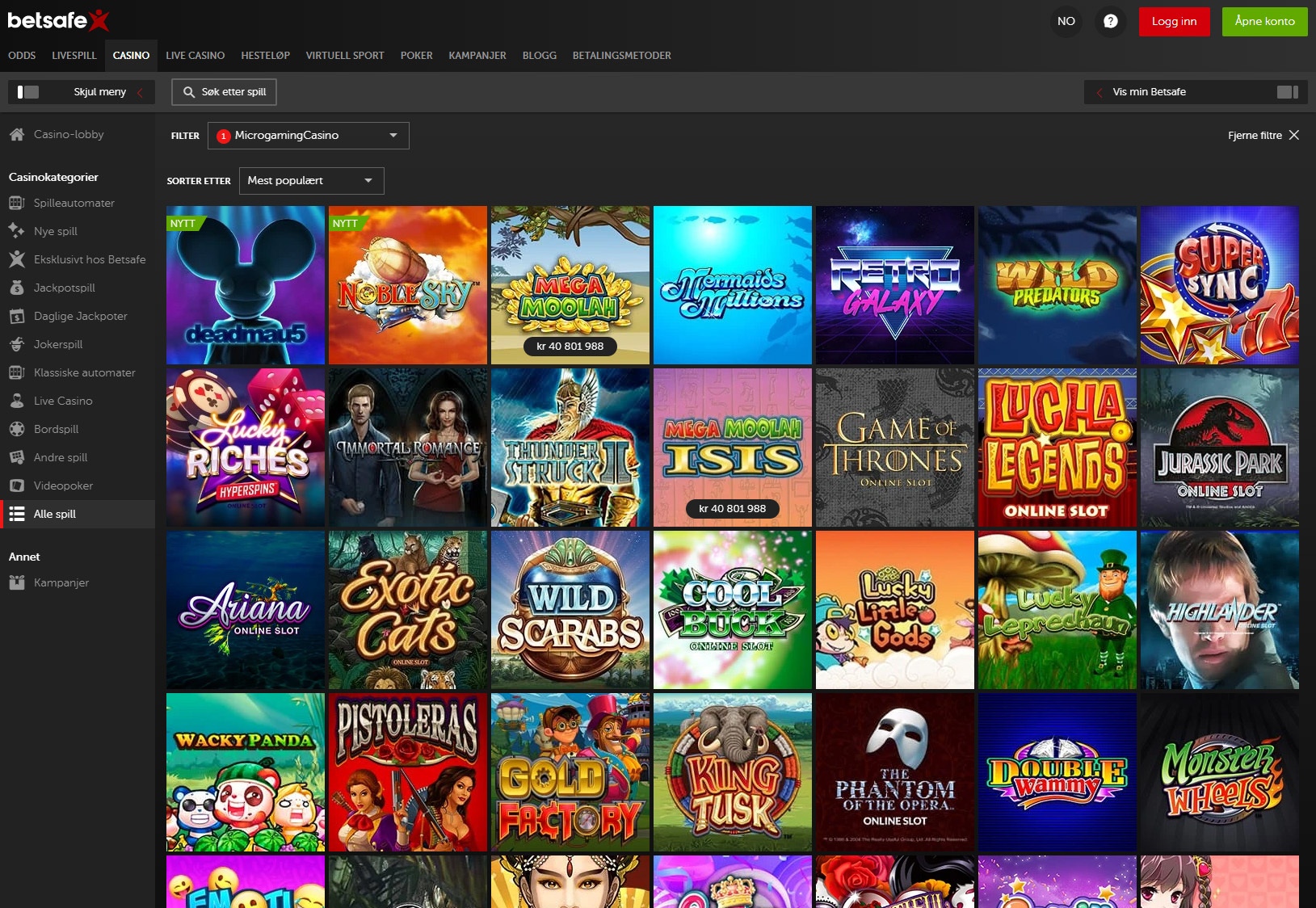Select the Klassiske automater icon
Screen dimensions: 1316x908
click(x=16, y=372)
